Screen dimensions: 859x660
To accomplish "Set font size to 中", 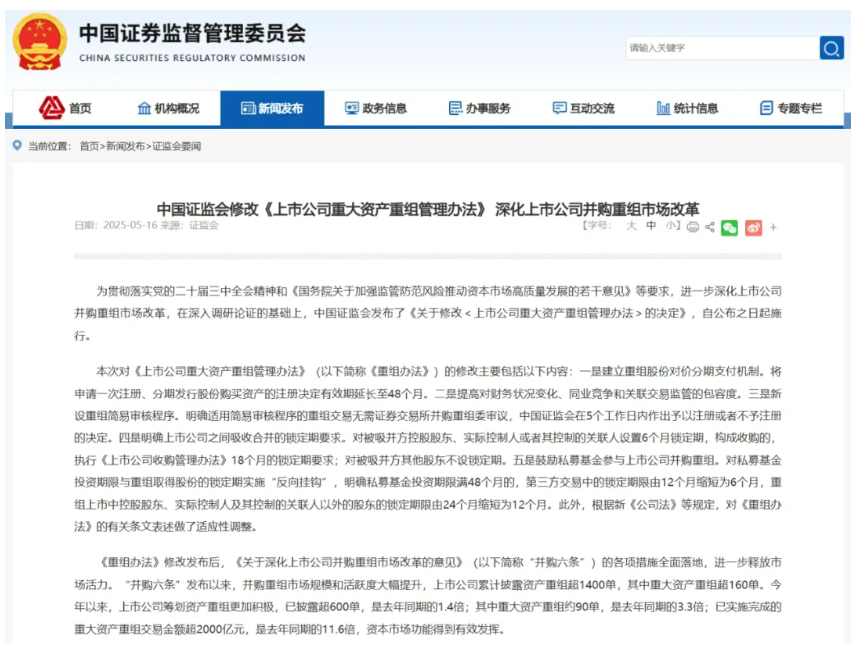I will pyautogui.click(x=651, y=226).
